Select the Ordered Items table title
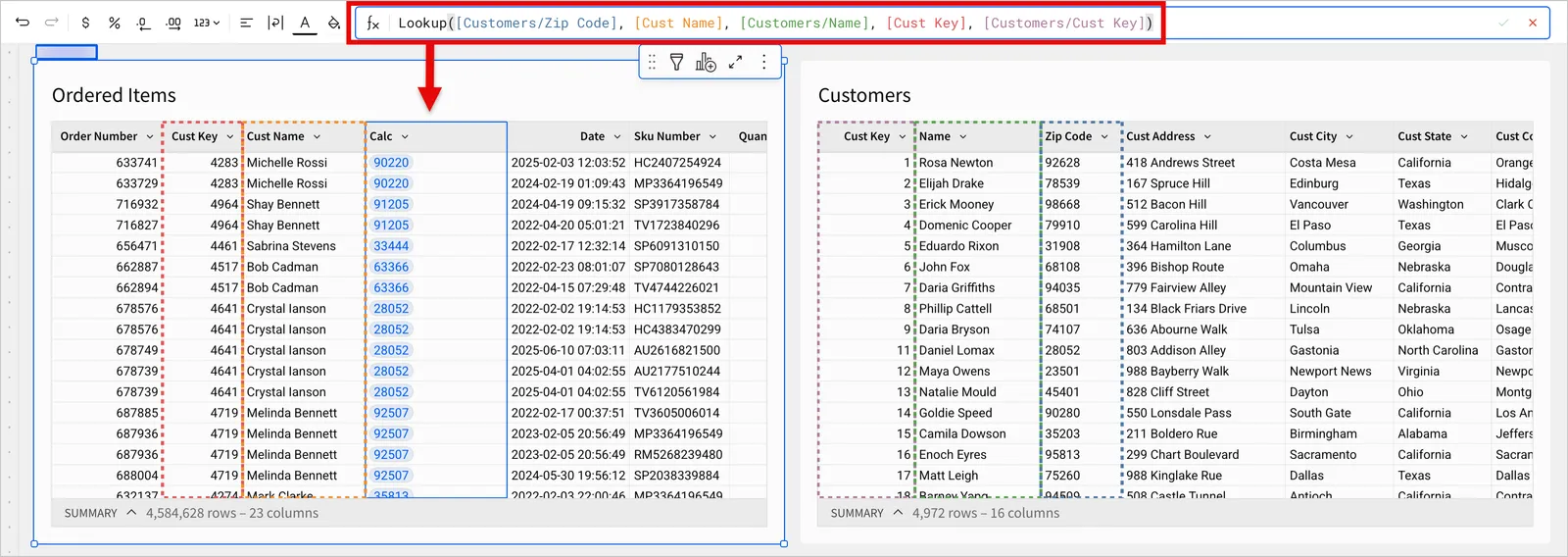The width and height of the screenshot is (1568, 557). pyautogui.click(x=114, y=95)
